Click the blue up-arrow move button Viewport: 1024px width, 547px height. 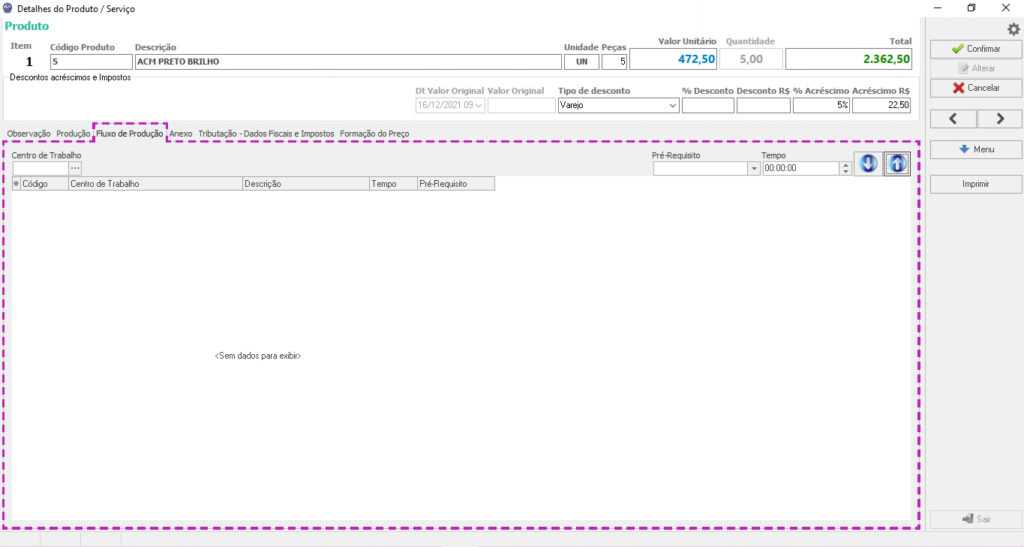897,164
